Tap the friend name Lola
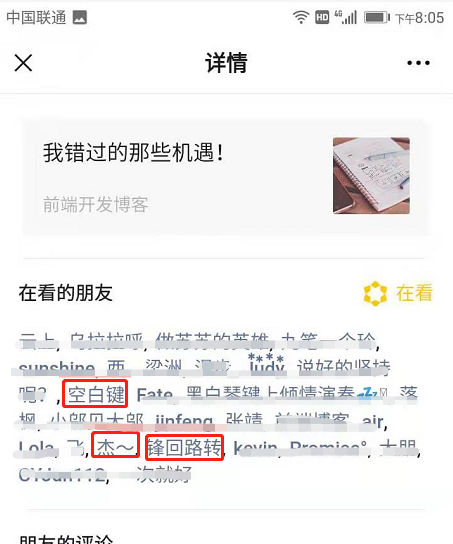The image size is (453, 544). [x=36, y=448]
